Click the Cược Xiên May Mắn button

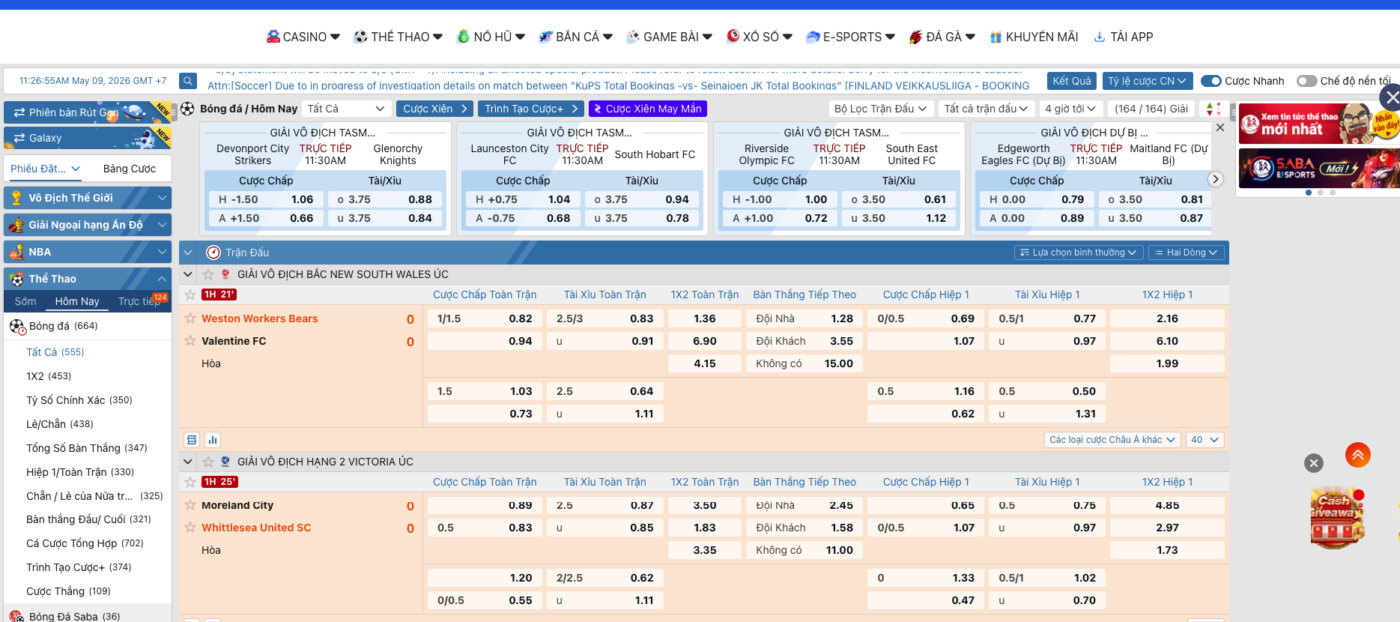click(x=647, y=109)
